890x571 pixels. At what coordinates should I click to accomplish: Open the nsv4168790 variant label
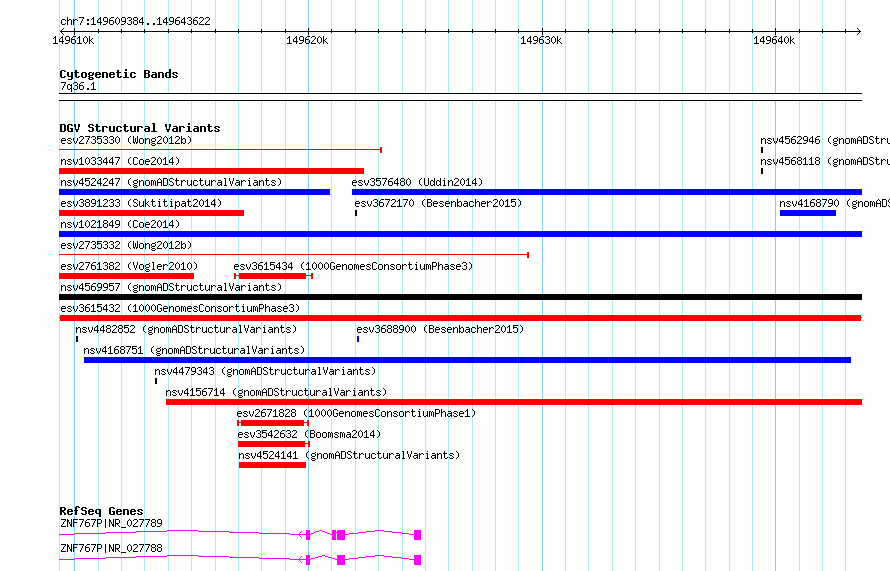(x=834, y=203)
